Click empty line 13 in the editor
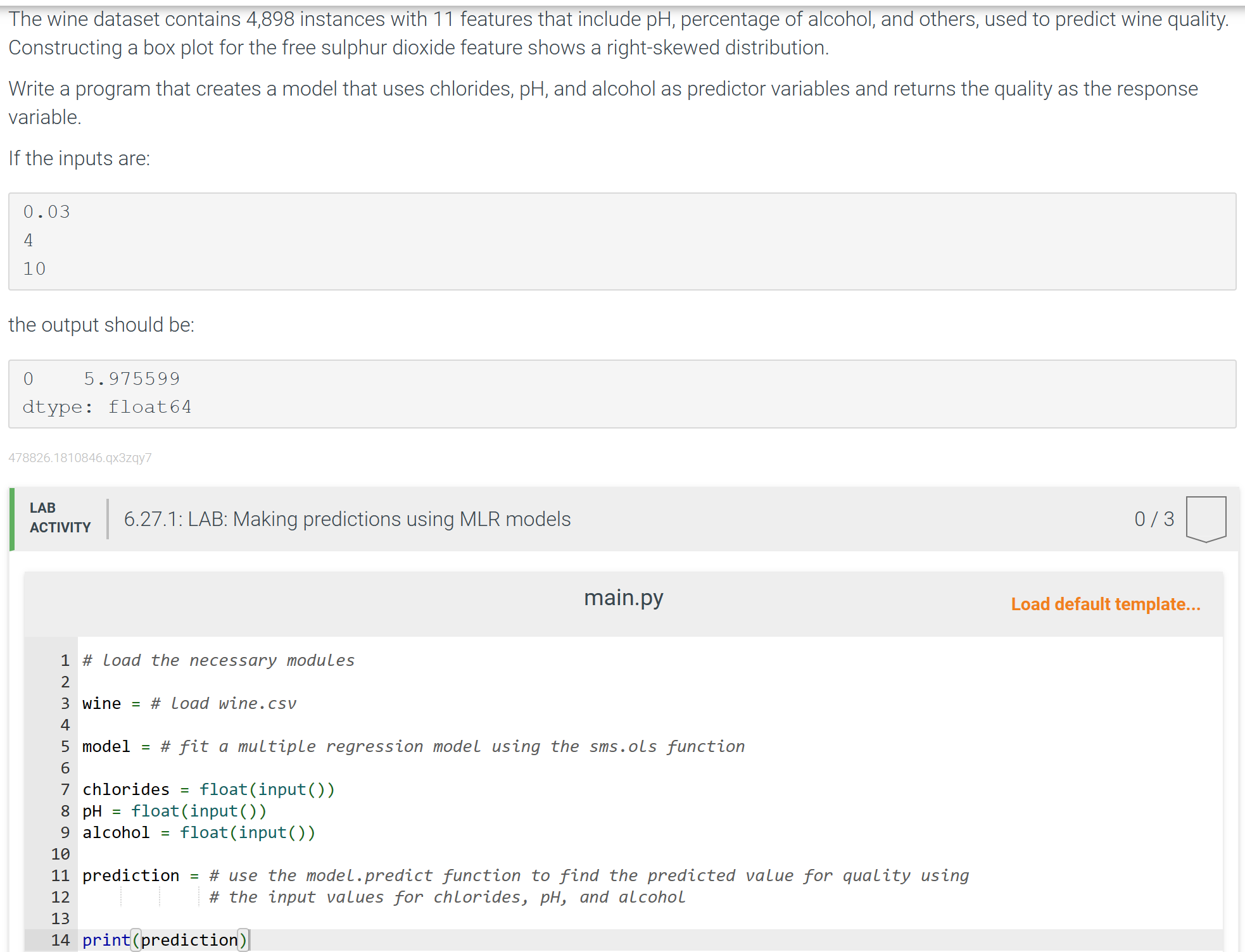The image size is (1245, 952). (190, 918)
